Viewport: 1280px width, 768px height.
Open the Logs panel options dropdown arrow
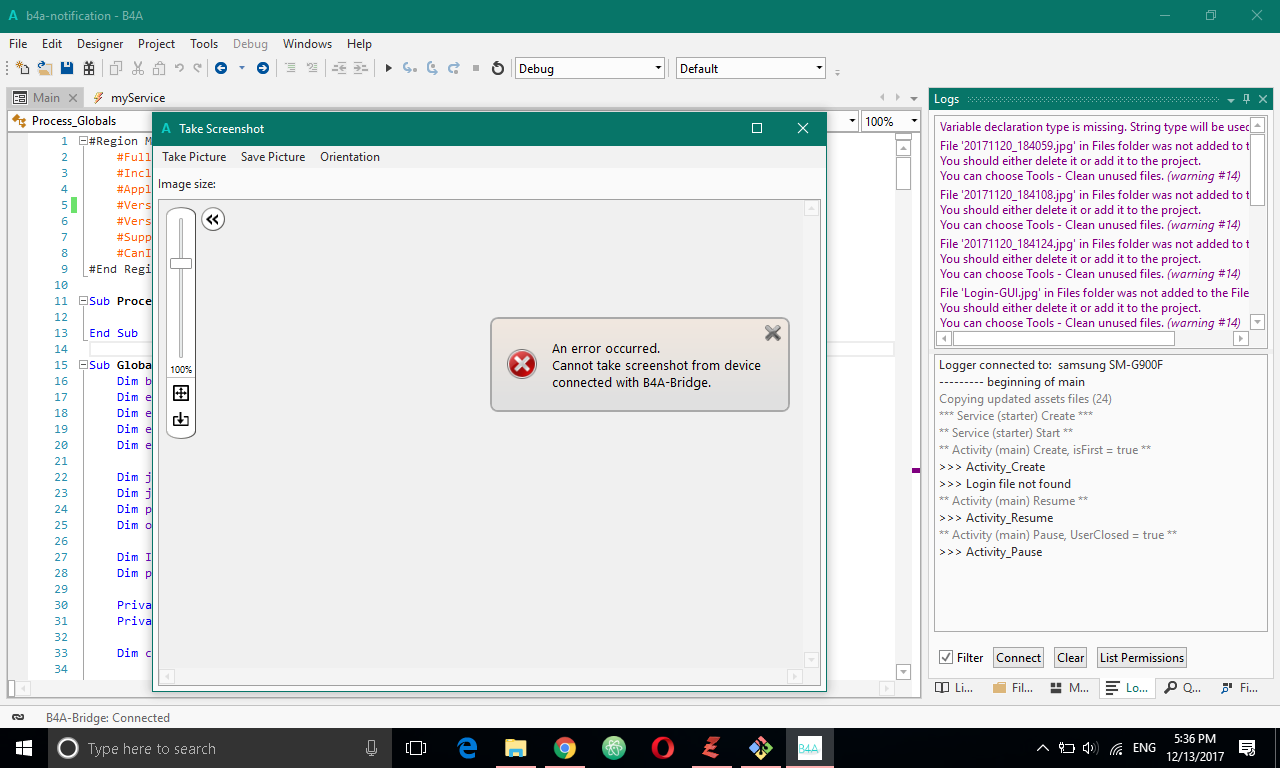1230,99
